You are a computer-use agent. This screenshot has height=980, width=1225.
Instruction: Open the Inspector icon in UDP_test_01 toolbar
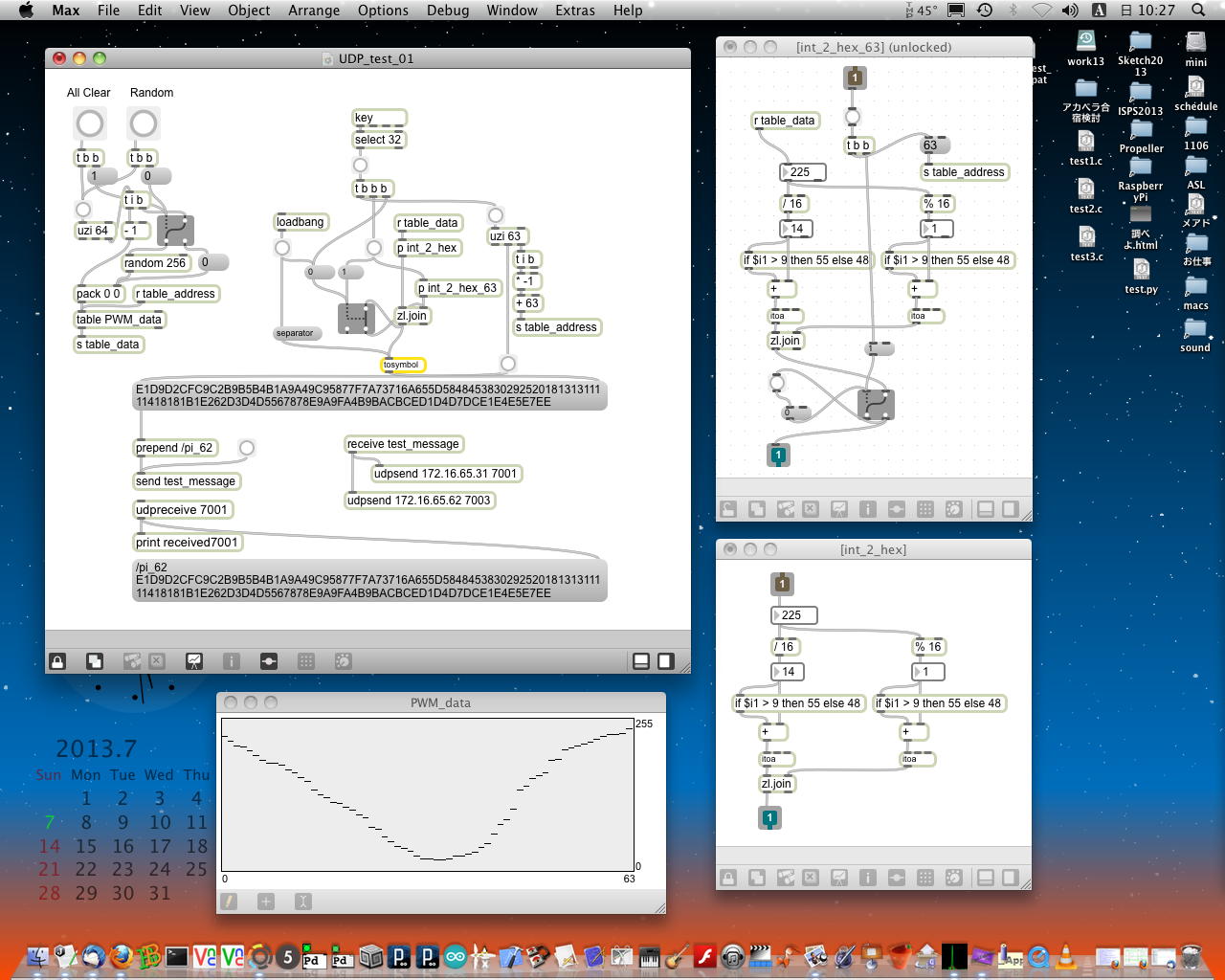click(x=232, y=661)
